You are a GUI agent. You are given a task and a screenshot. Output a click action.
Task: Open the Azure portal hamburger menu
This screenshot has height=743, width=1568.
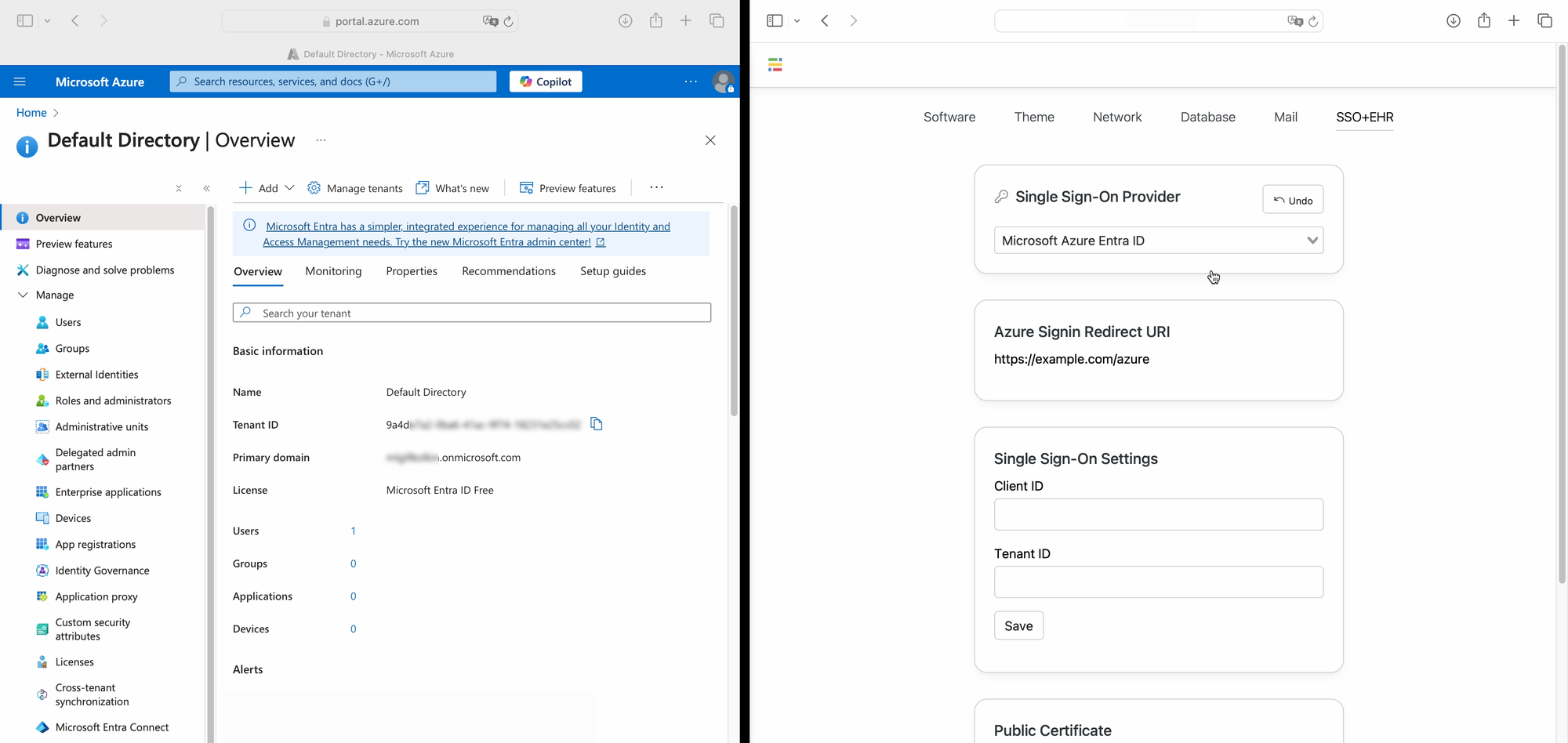click(20, 82)
